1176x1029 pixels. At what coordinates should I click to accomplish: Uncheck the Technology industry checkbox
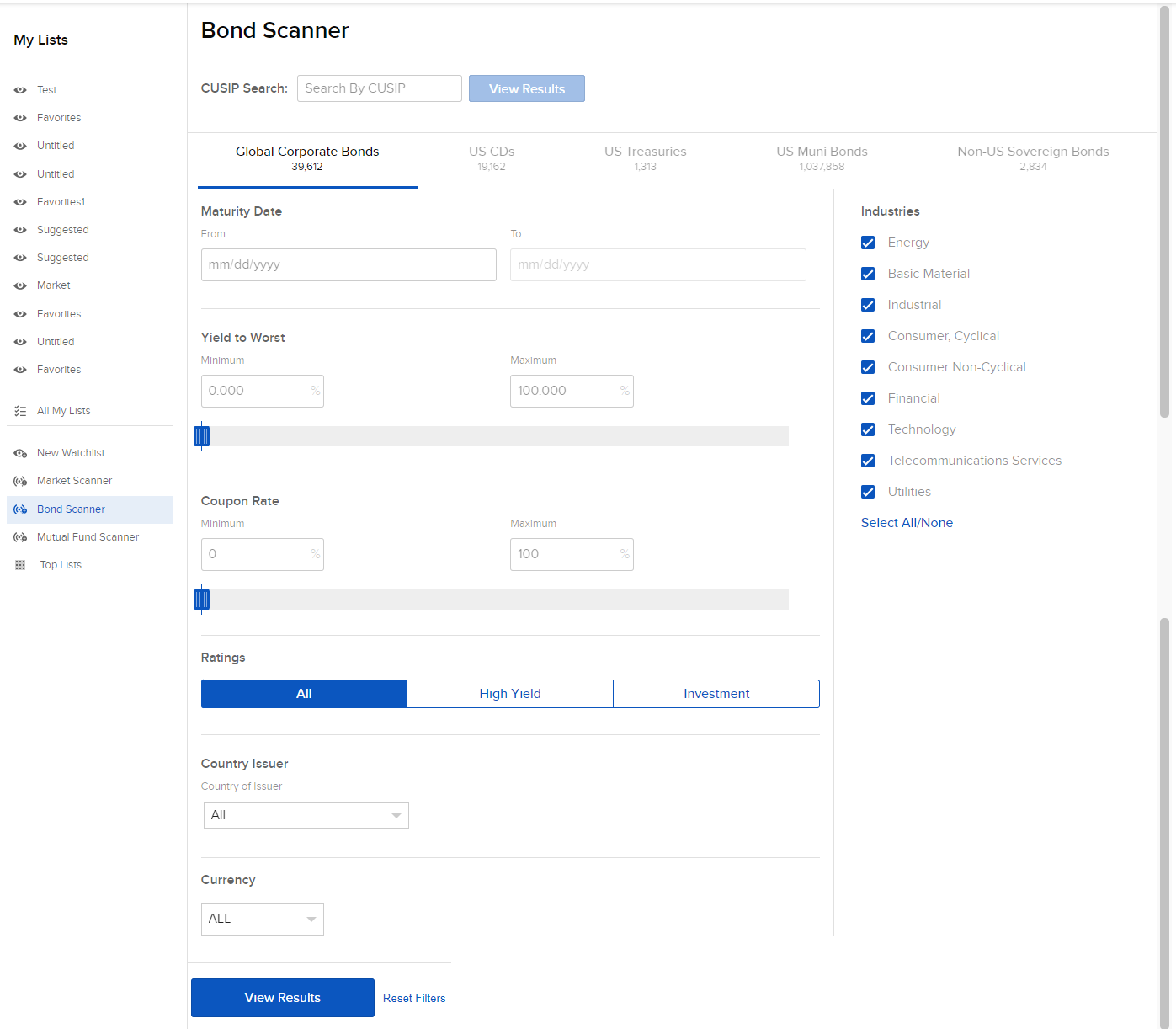pyautogui.click(x=868, y=429)
